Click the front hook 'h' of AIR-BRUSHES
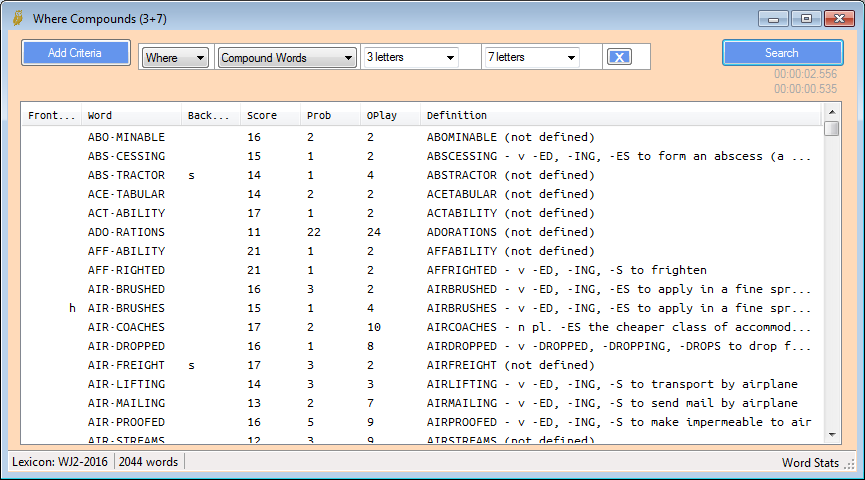Image resolution: width=865 pixels, height=480 pixels. click(x=72, y=308)
